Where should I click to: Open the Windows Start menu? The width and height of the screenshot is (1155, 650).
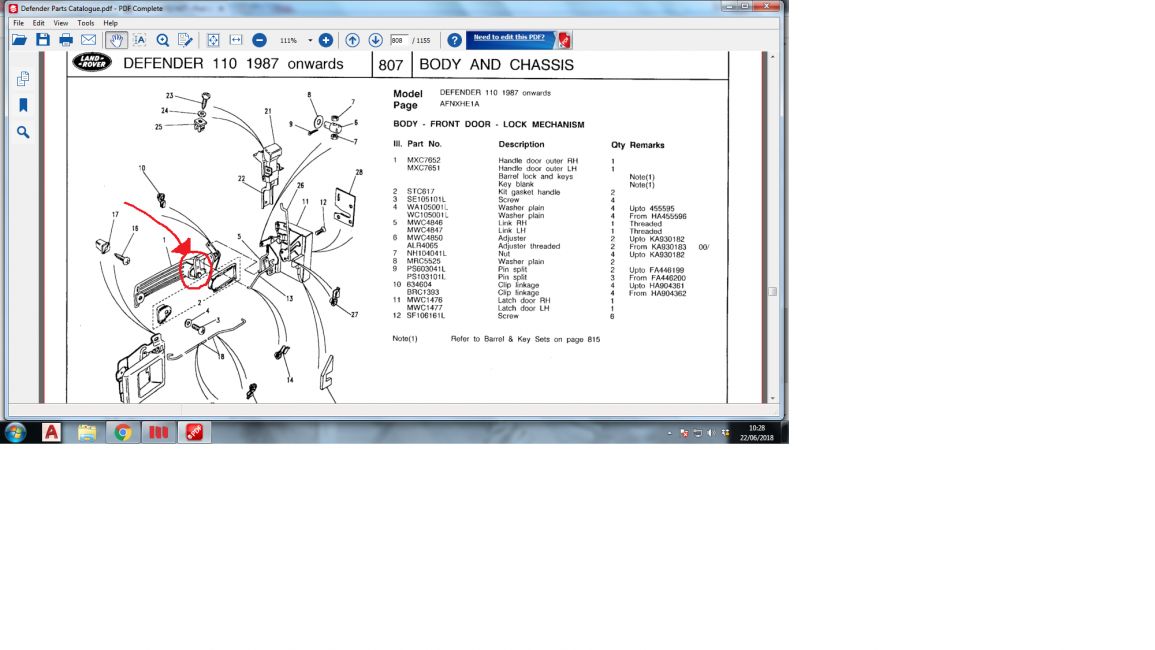coord(15,432)
